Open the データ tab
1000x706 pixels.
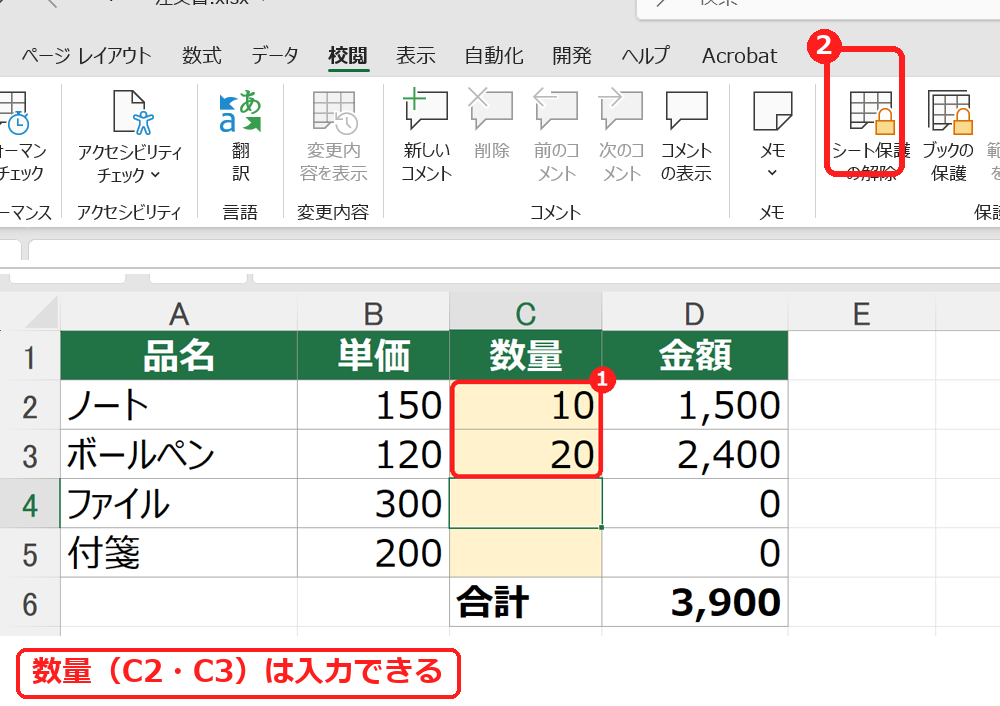point(275,56)
